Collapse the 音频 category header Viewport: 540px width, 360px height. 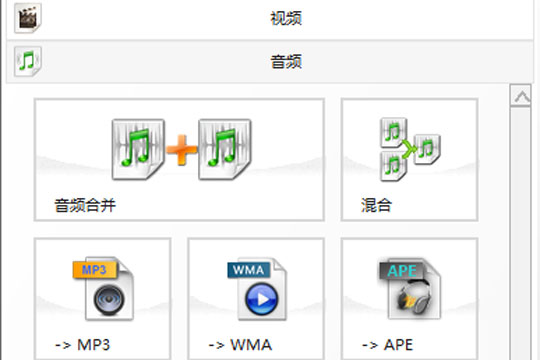(x=270, y=62)
